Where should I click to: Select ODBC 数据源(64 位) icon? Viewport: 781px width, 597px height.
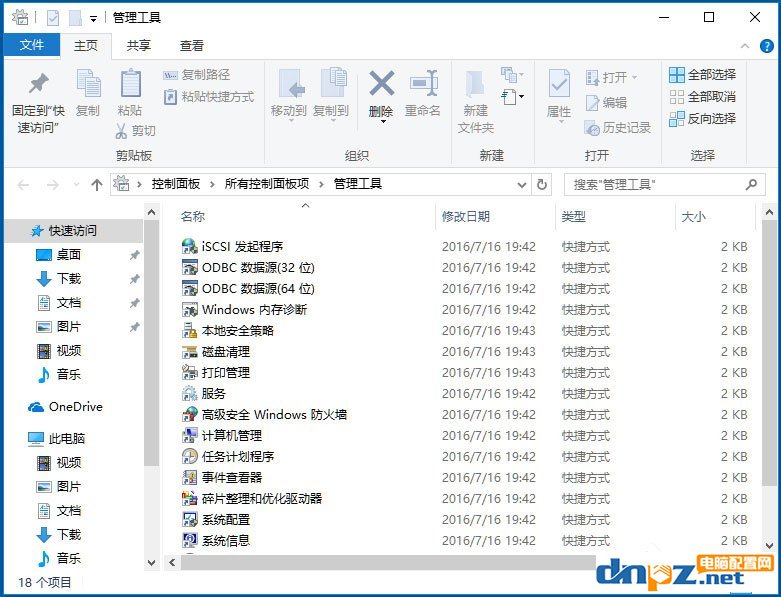(x=189, y=288)
